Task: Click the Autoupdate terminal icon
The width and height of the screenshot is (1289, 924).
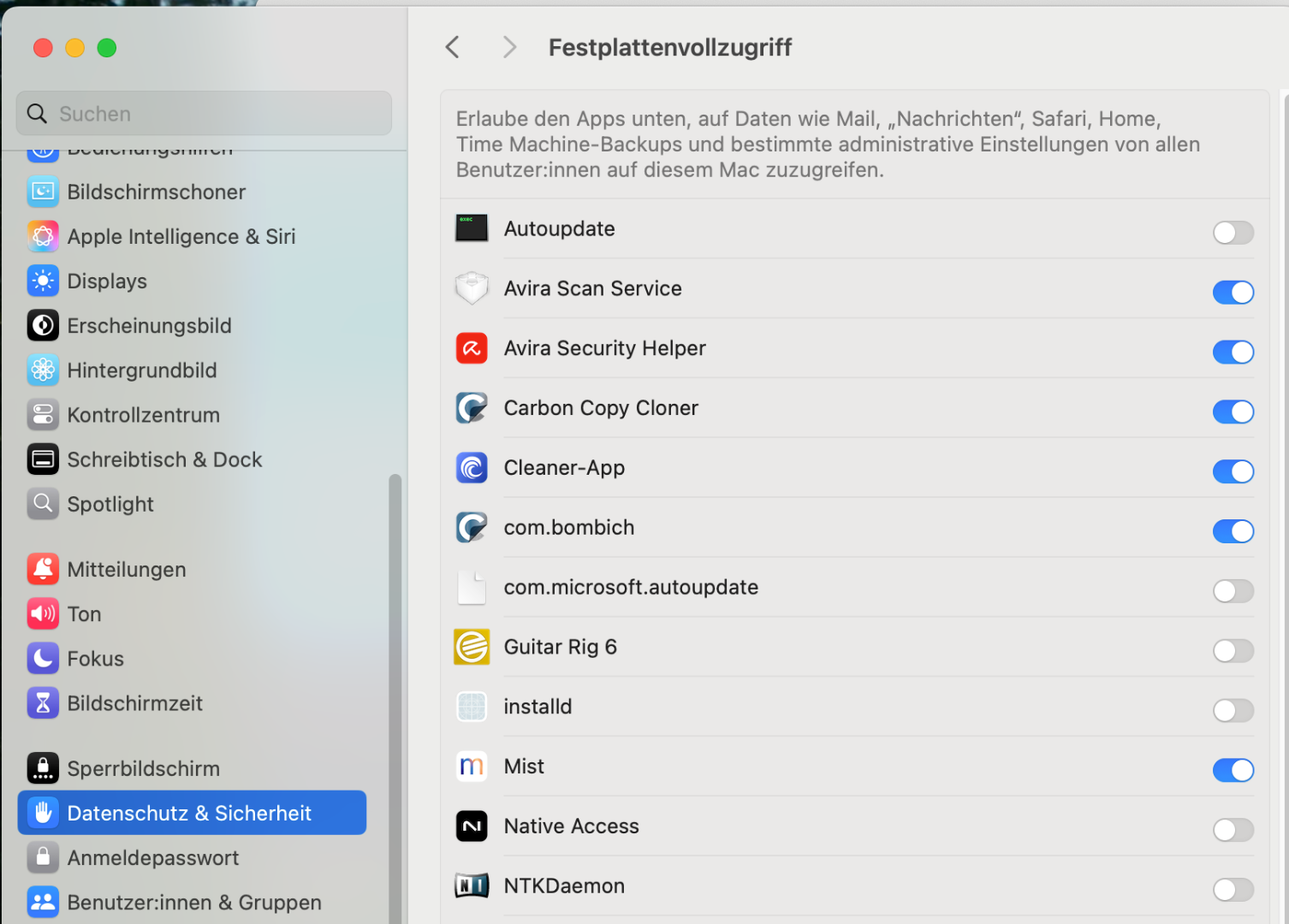Action: pyautogui.click(x=472, y=228)
